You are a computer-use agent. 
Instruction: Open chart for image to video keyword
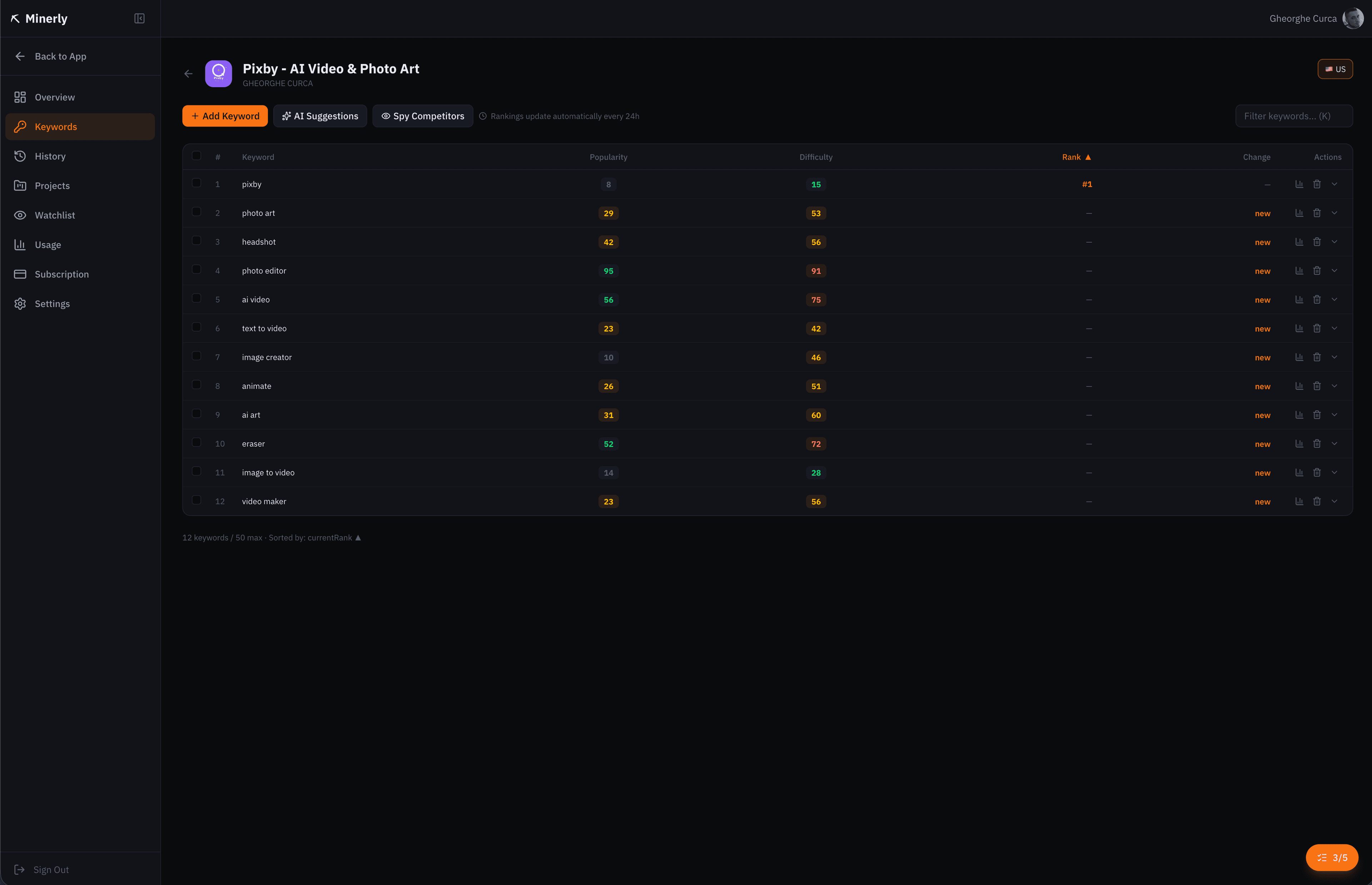[1299, 472]
